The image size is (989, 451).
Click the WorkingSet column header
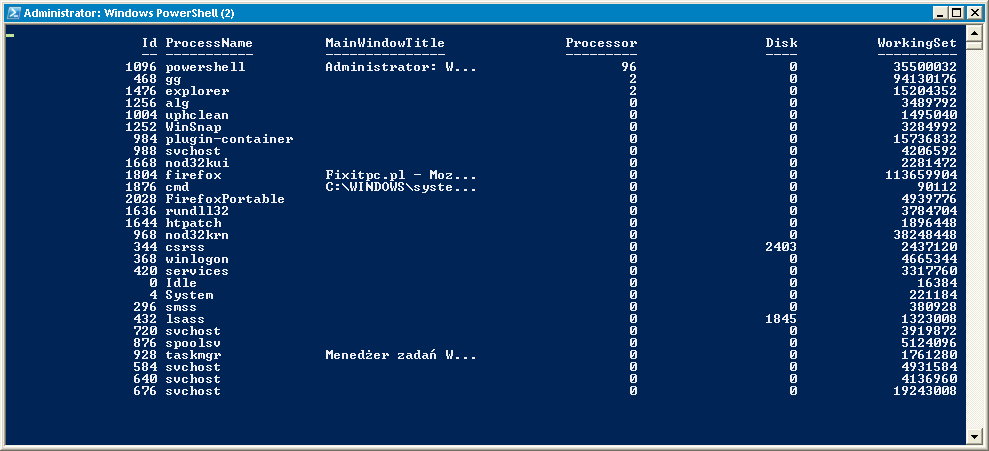[917, 43]
